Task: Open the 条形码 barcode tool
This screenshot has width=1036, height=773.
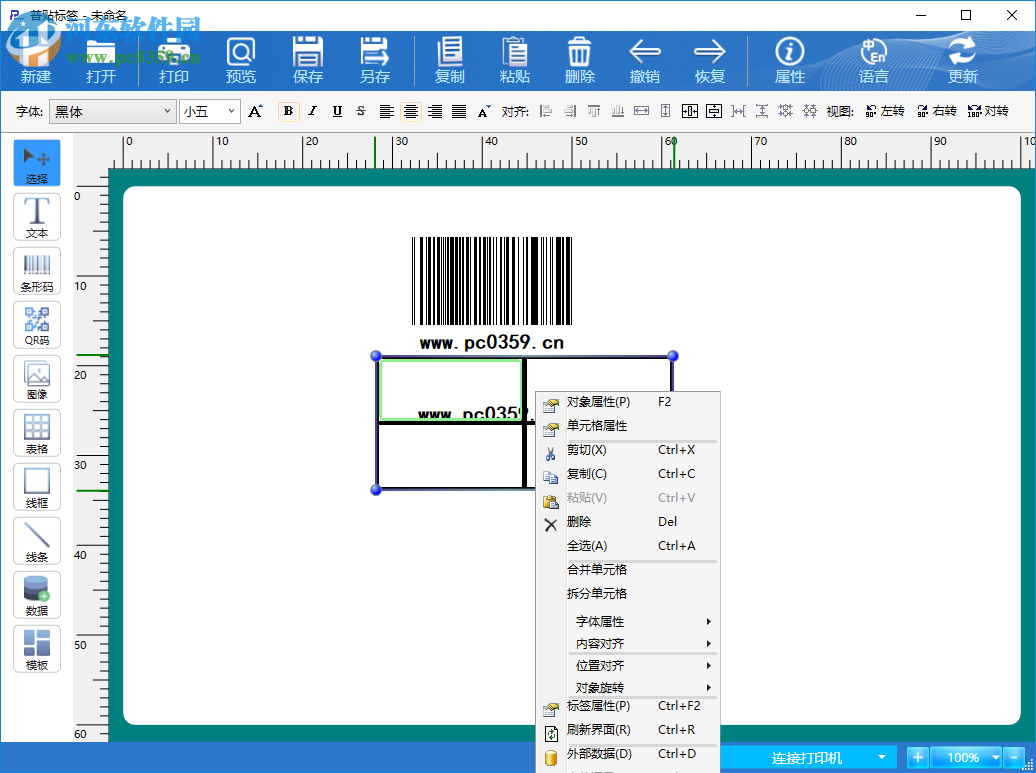Action: [37, 270]
